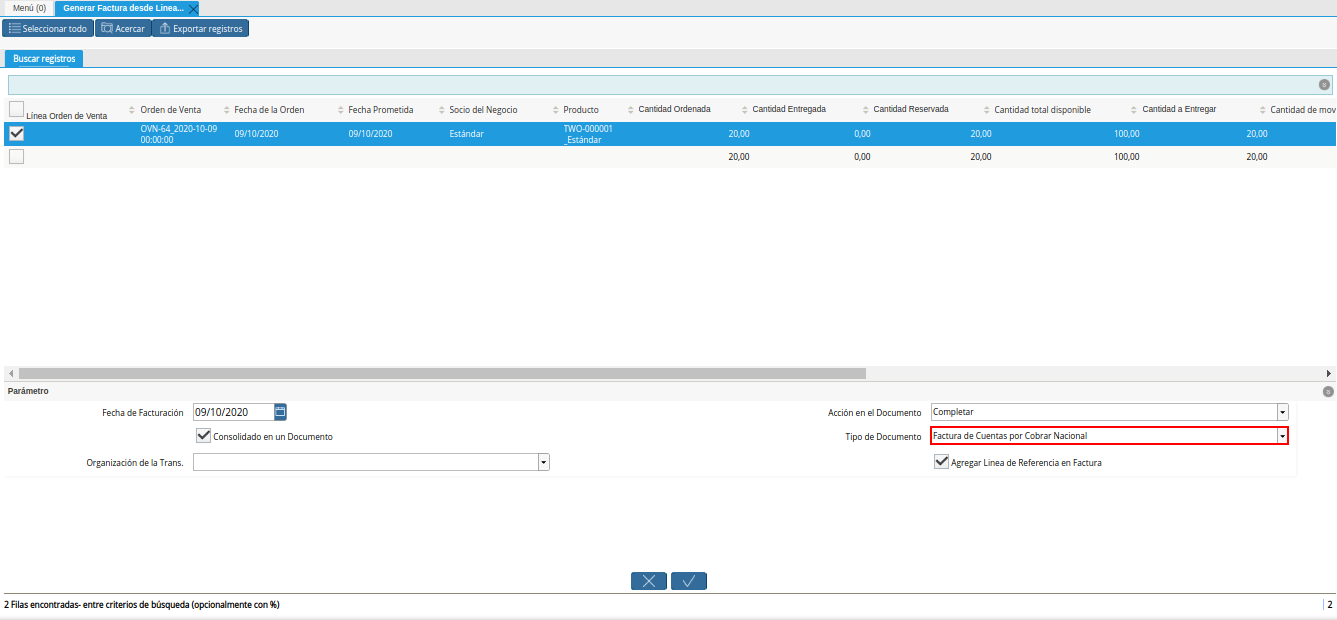Sort by Cantidad total disponible column
The height and width of the screenshot is (620, 1337).
pos(1042,110)
